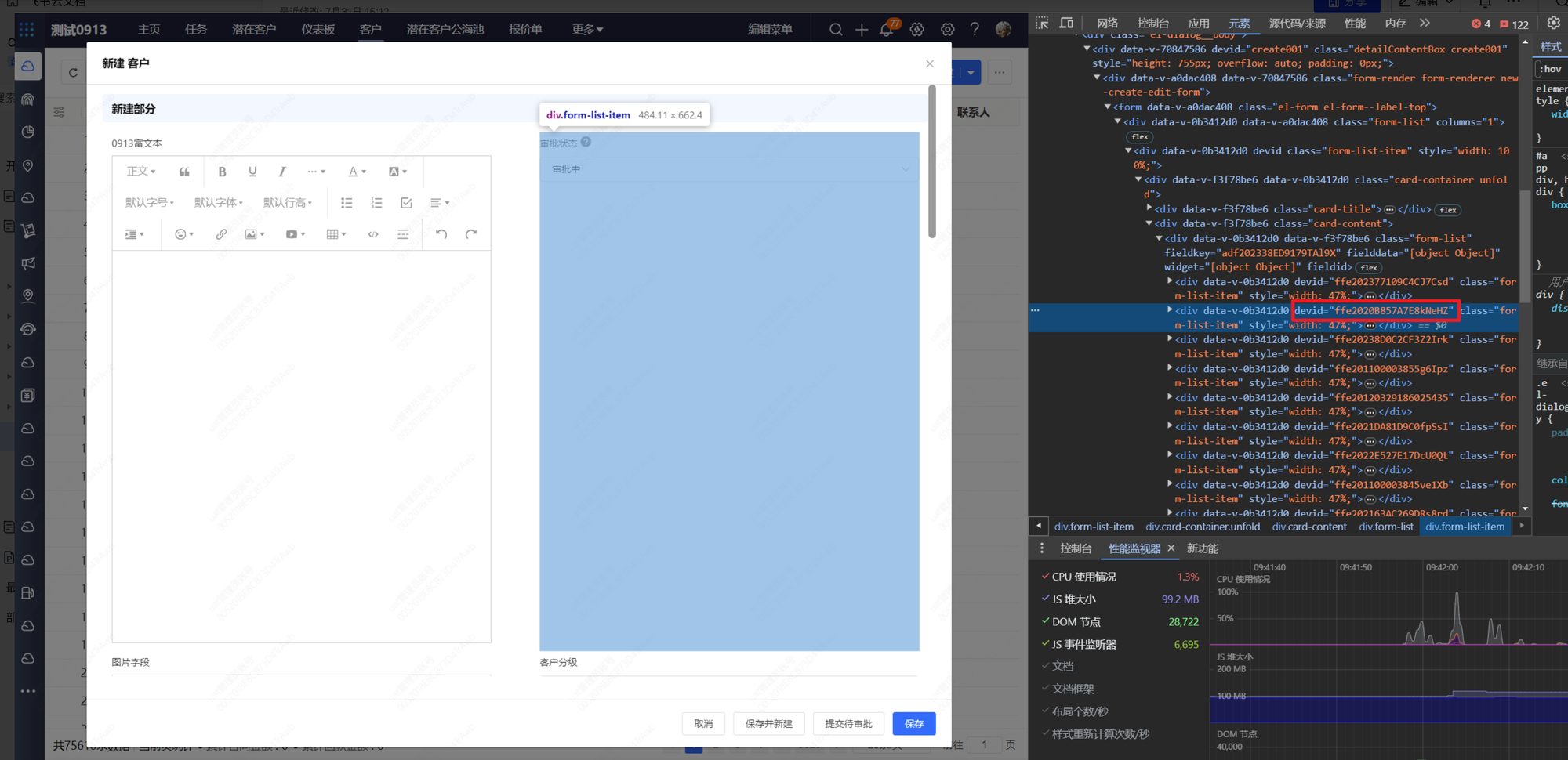The height and width of the screenshot is (760, 1568).
Task: Toggle bold in the rich text editor
Action: [x=222, y=172]
